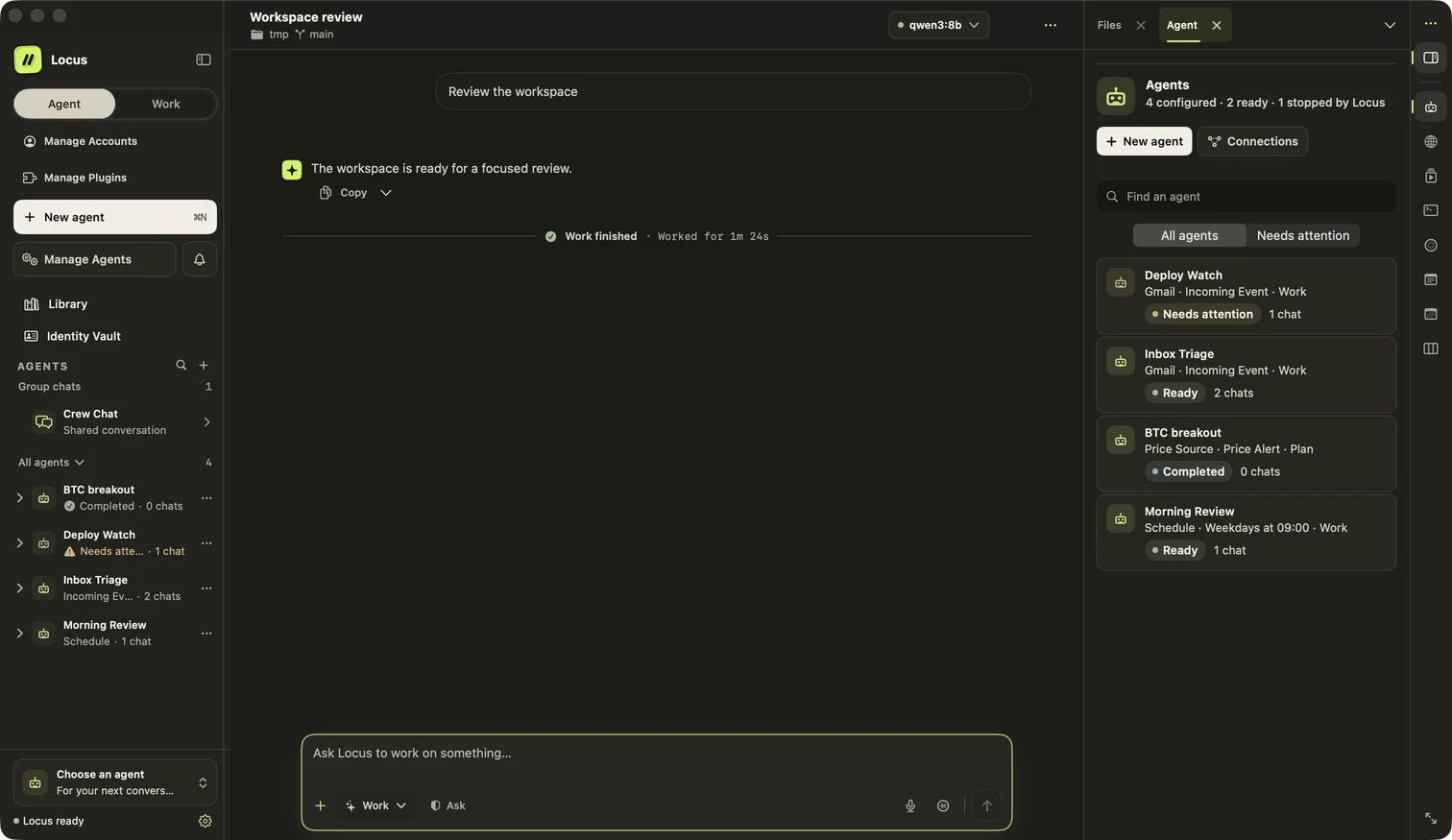Switch to the Files tab
This screenshot has width=1452, height=840.
tap(1109, 25)
